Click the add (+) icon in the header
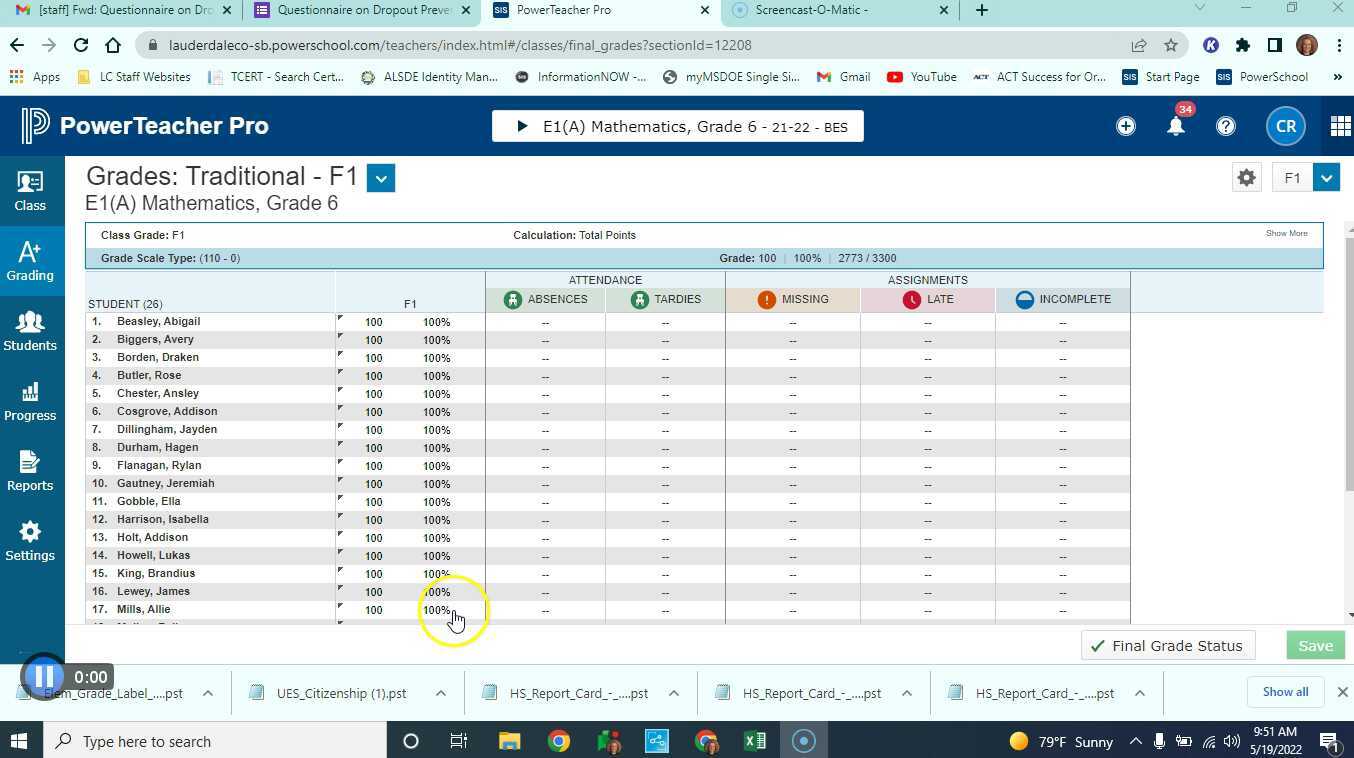The image size is (1354, 758). 1126,126
